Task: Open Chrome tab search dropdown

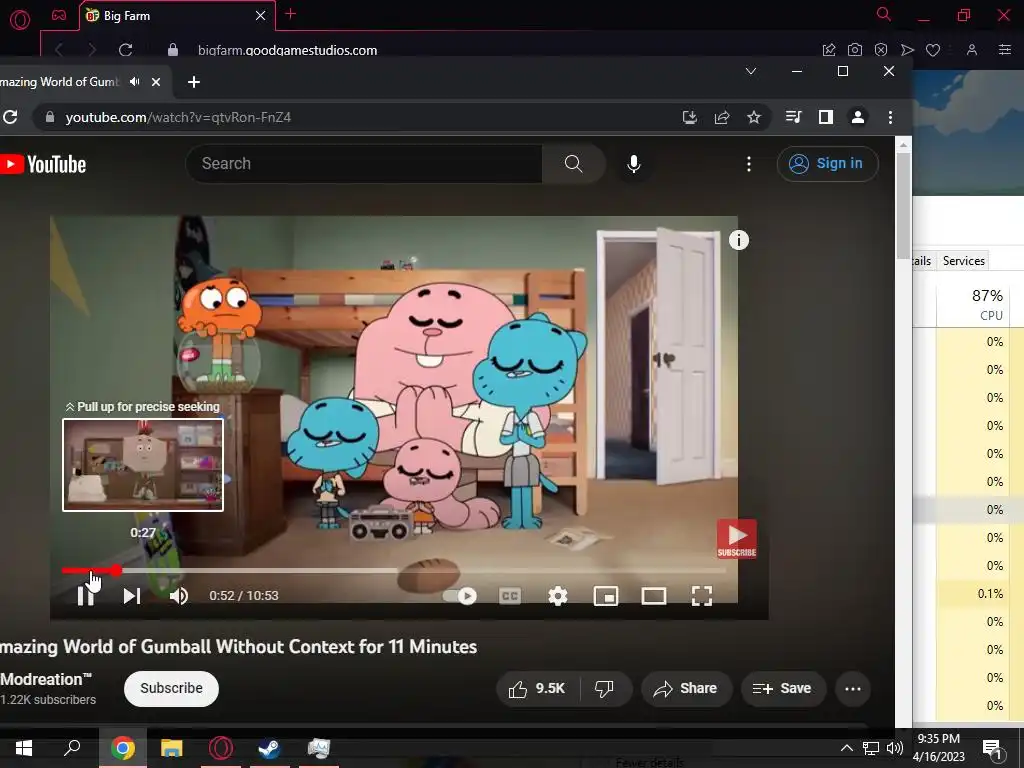Action: point(751,71)
